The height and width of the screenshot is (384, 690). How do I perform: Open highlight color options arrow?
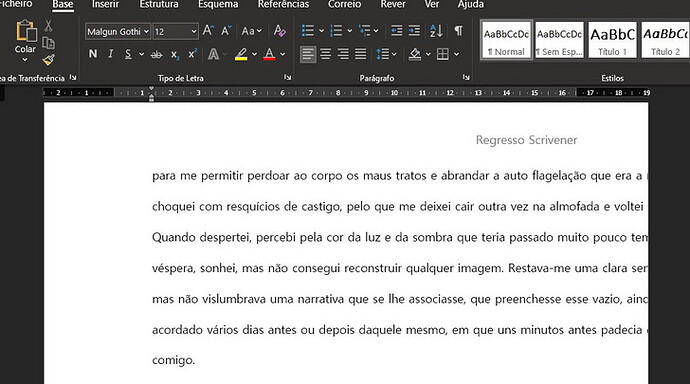pyautogui.click(x=254, y=55)
